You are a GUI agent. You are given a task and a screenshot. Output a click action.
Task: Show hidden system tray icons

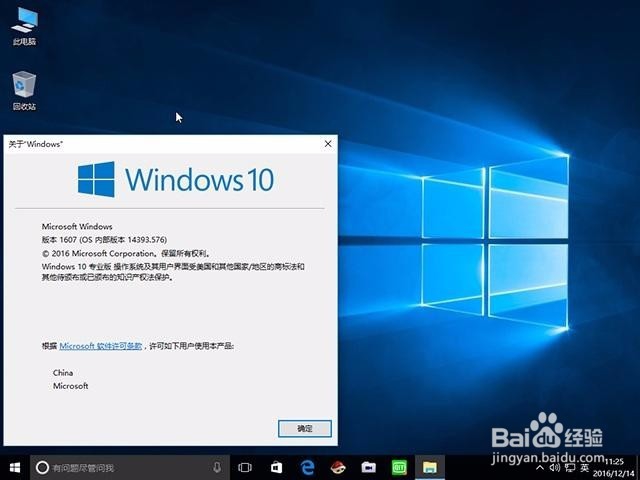(x=540, y=468)
